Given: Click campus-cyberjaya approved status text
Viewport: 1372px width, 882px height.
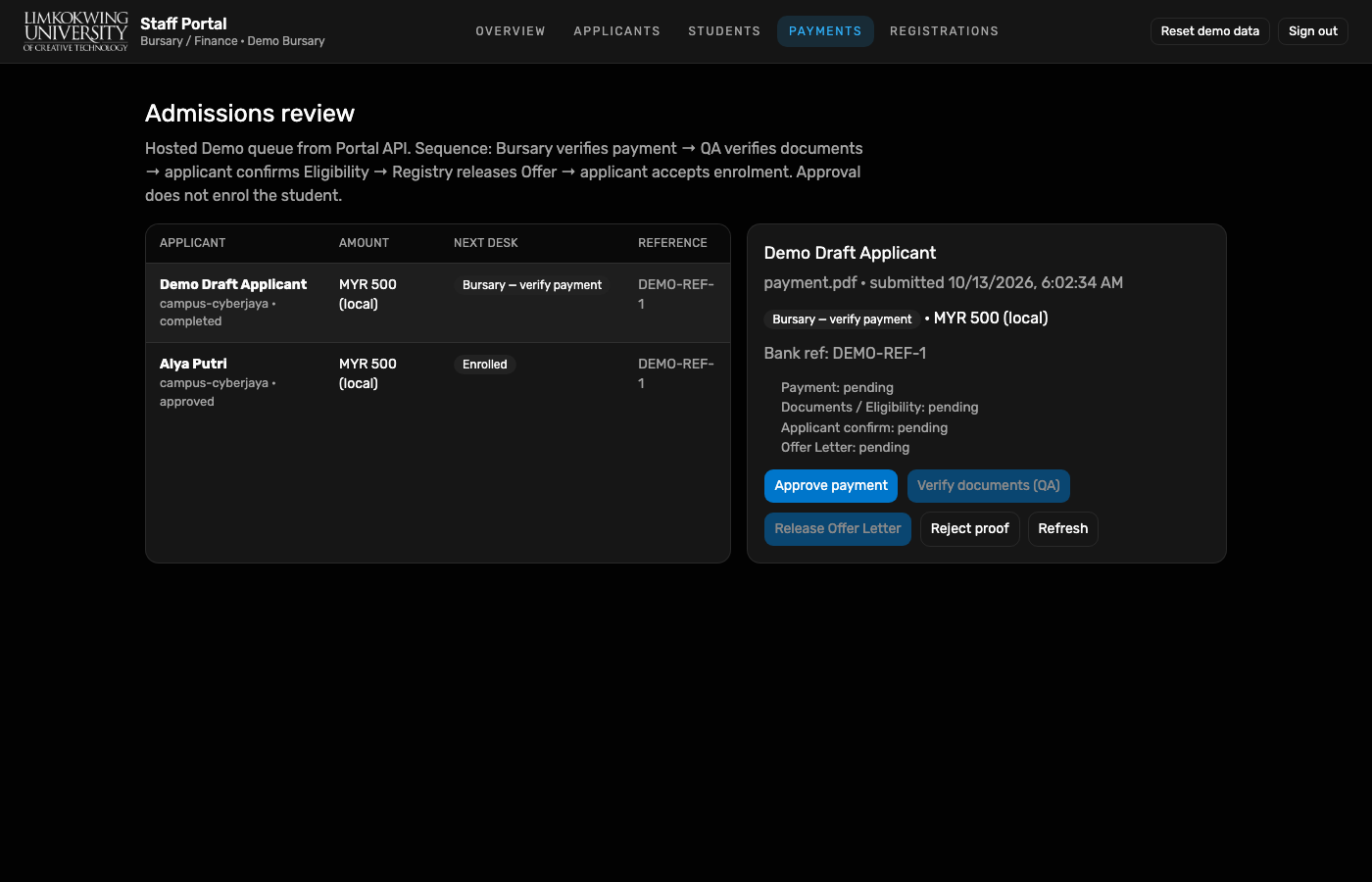Looking at the screenshot, I should pos(218,392).
